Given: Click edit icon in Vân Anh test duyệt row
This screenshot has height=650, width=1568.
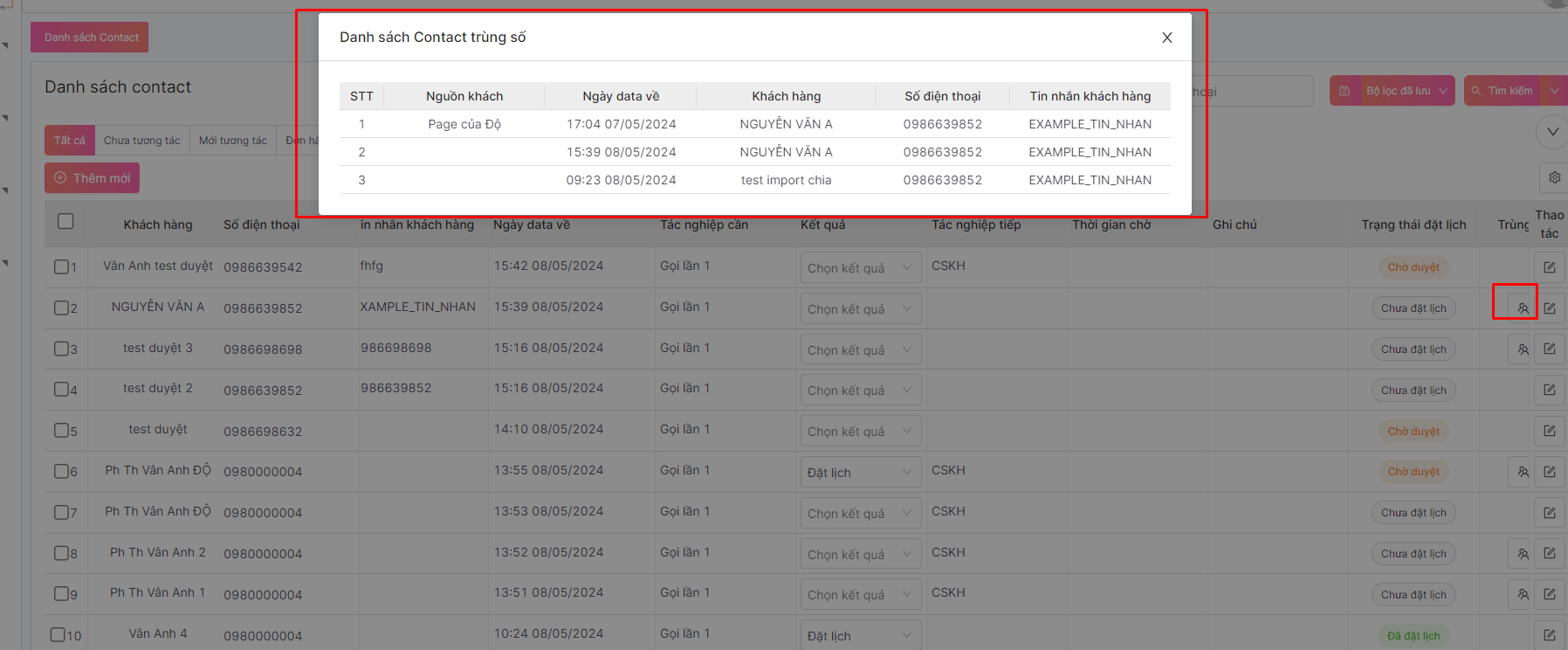Looking at the screenshot, I should point(1550,267).
